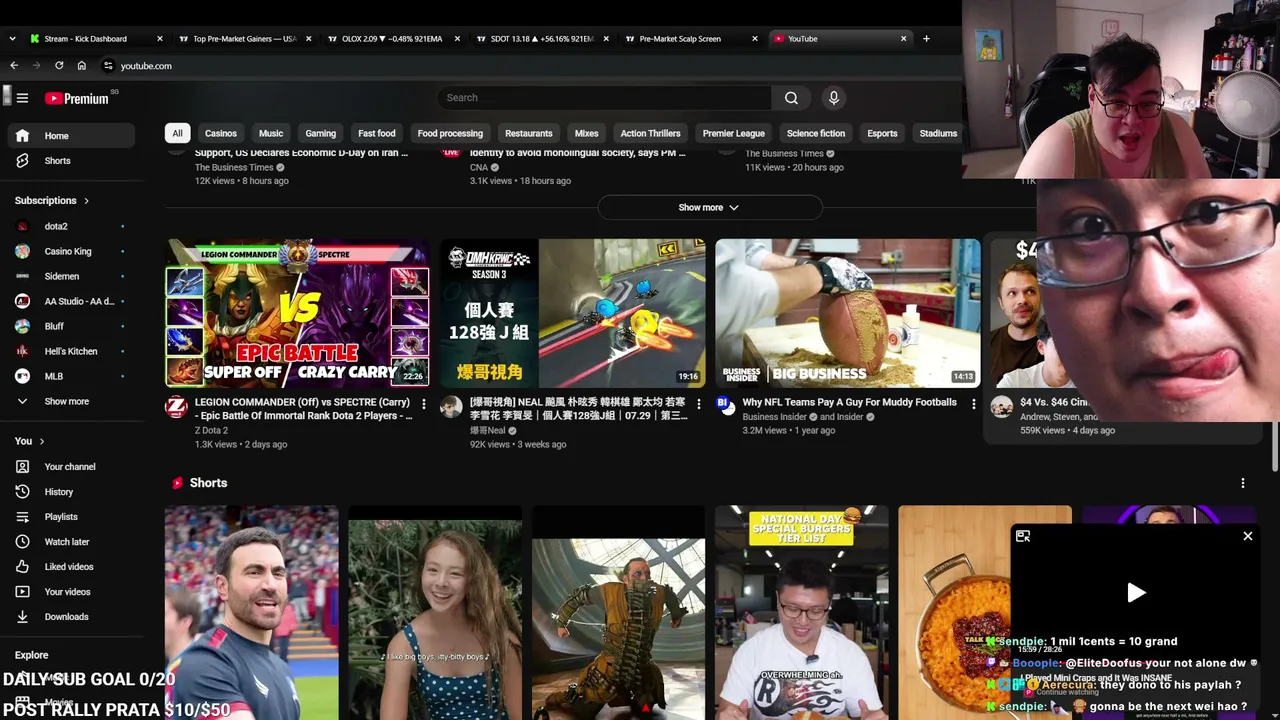Image resolution: width=1280 pixels, height=720 pixels.
Task: Select the Premier League filter chip
Action: point(734,133)
